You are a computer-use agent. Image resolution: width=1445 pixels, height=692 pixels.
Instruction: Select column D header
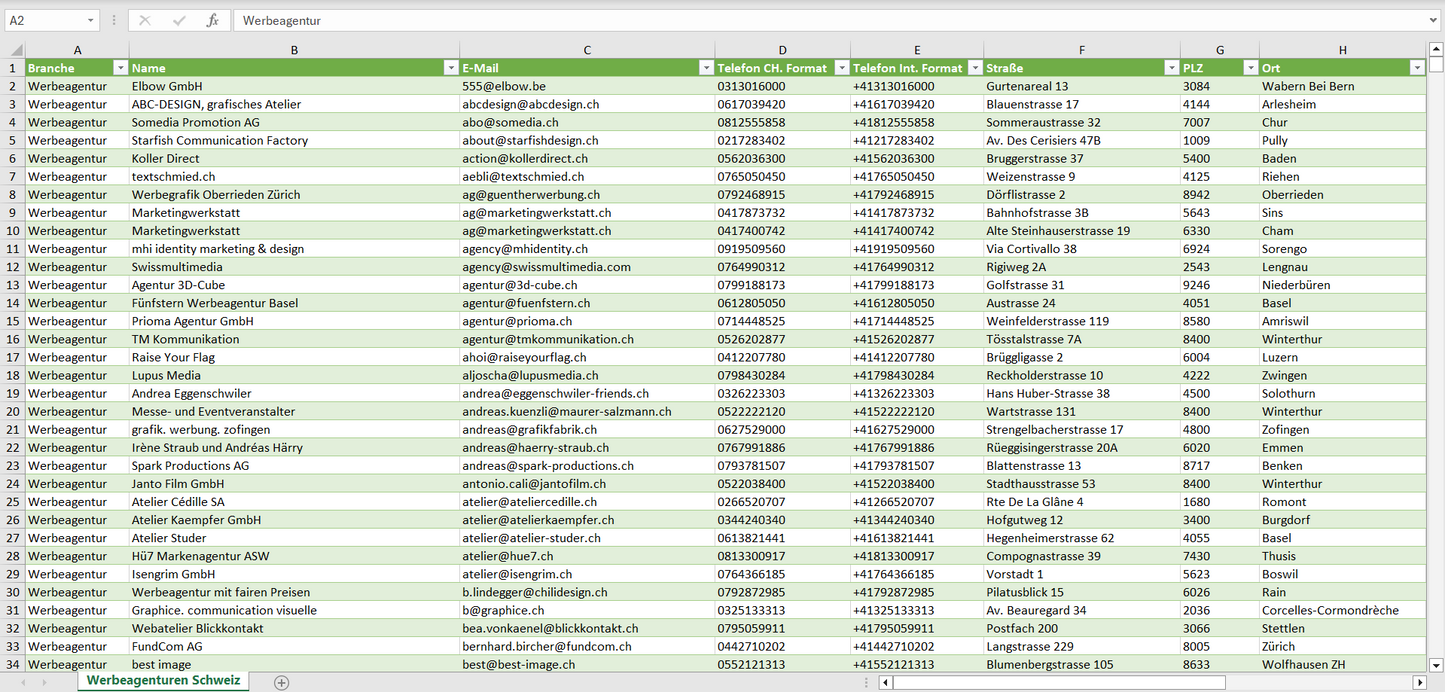click(x=782, y=50)
